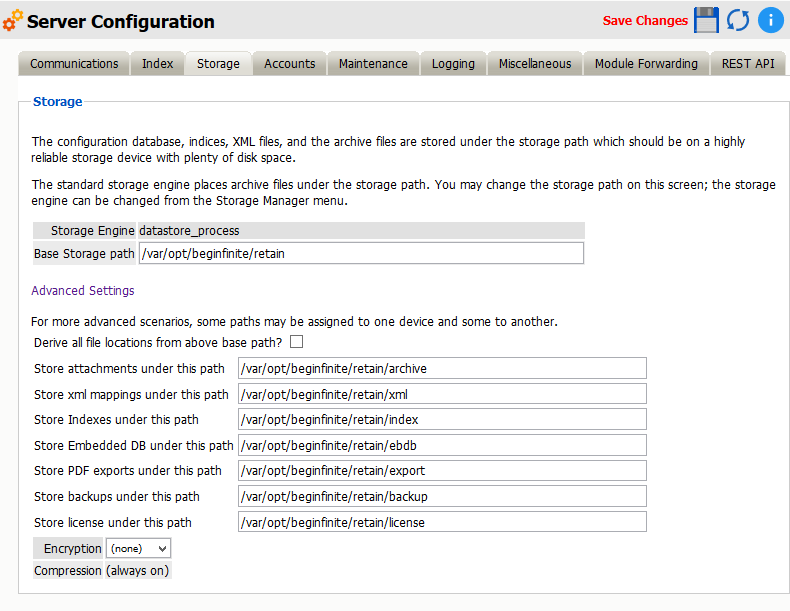Click the Store license path field
The image size is (790, 611).
(442, 522)
